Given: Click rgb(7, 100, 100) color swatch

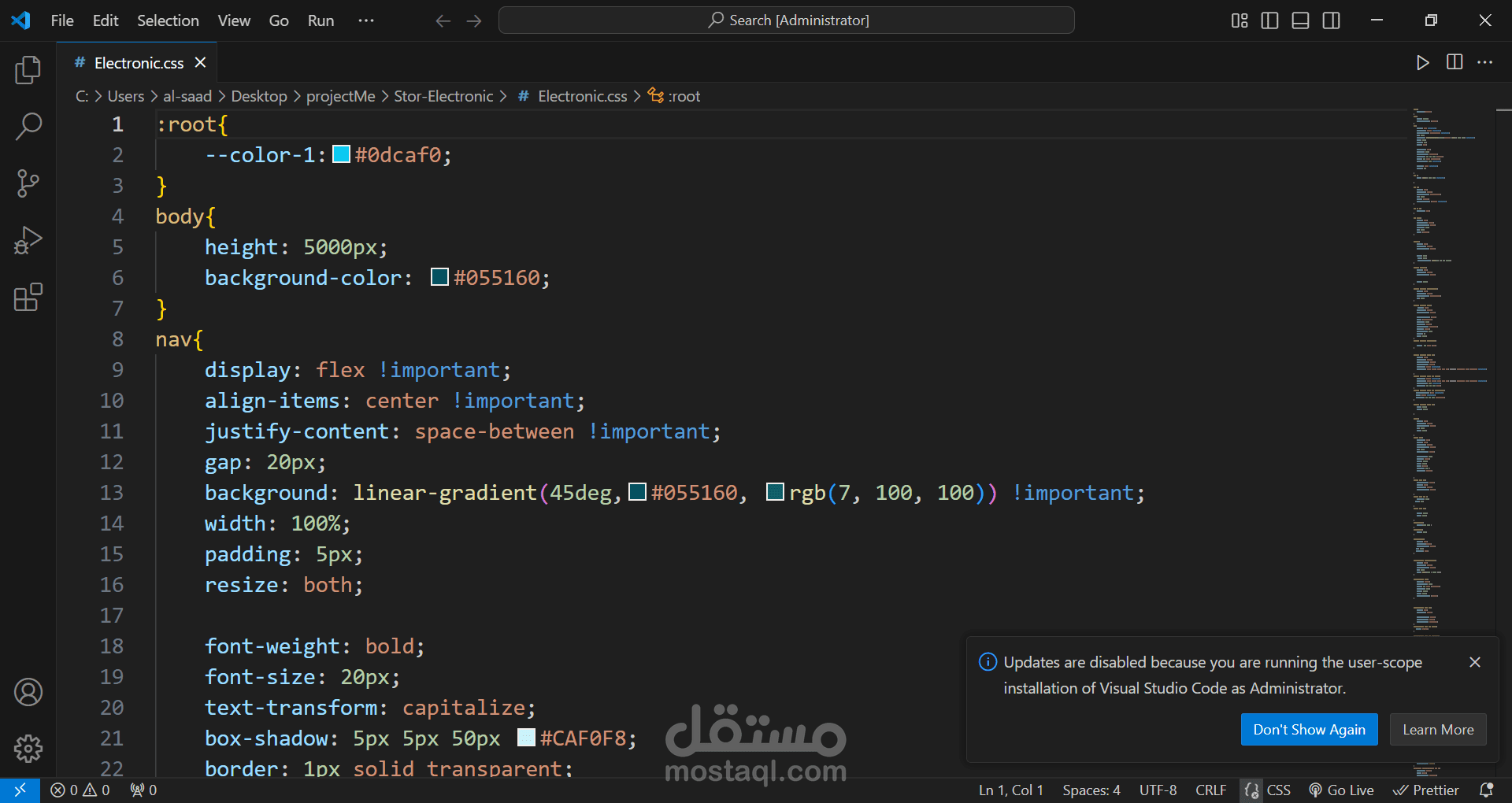Looking at the screenshot, I should pos(775,492).
